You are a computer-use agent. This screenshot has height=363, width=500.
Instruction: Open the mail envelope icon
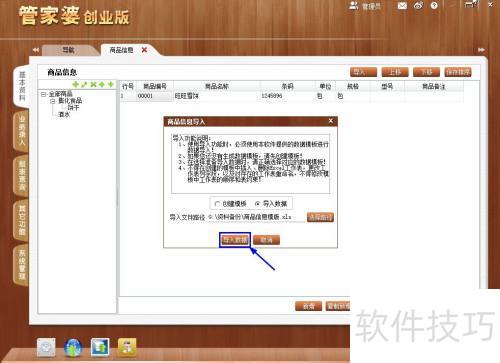(402, 6)
